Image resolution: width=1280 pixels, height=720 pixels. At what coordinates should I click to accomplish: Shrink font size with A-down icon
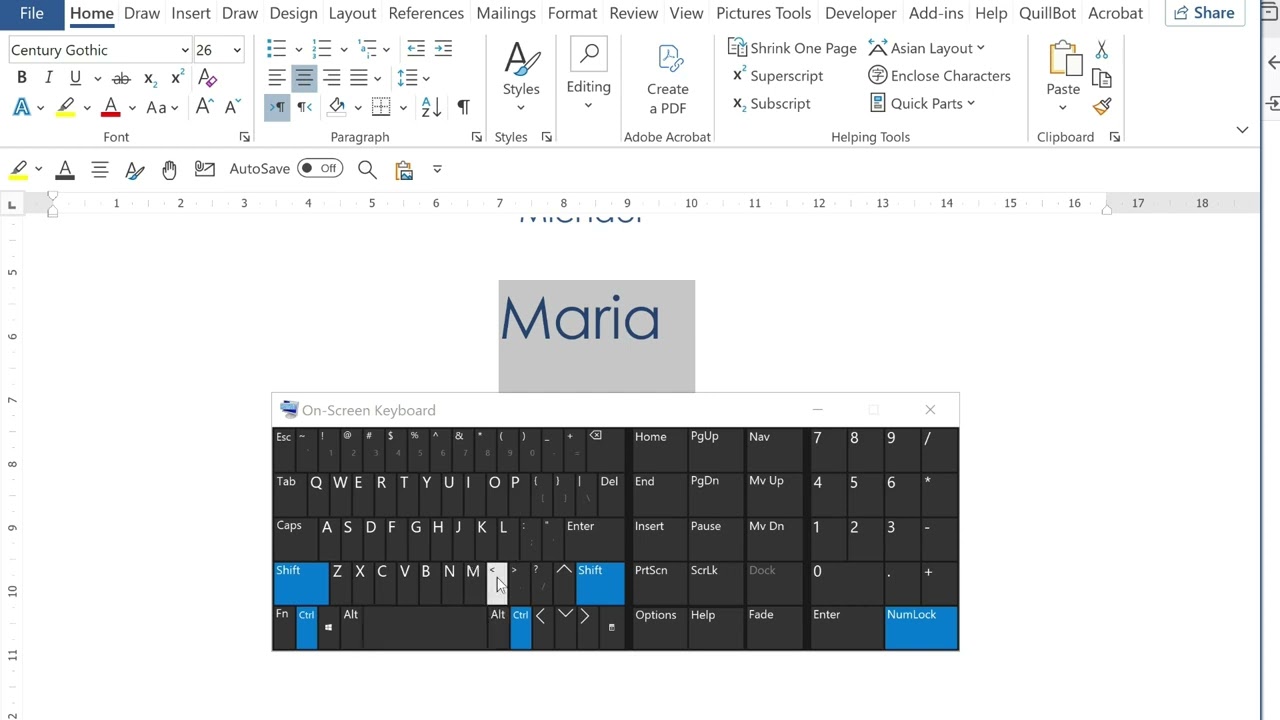(232, 107)
